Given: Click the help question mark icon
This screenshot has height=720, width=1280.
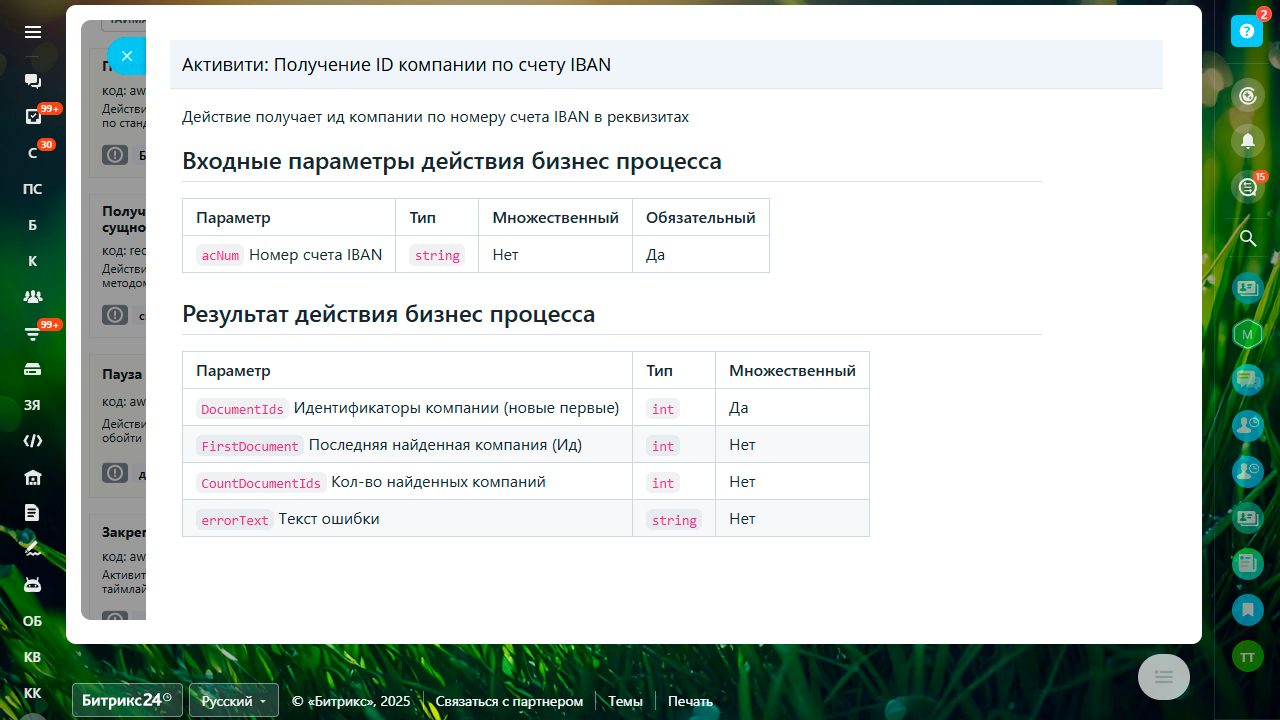Looking at the screenshot, I should pyautogui.click(x=1247, y=31).
